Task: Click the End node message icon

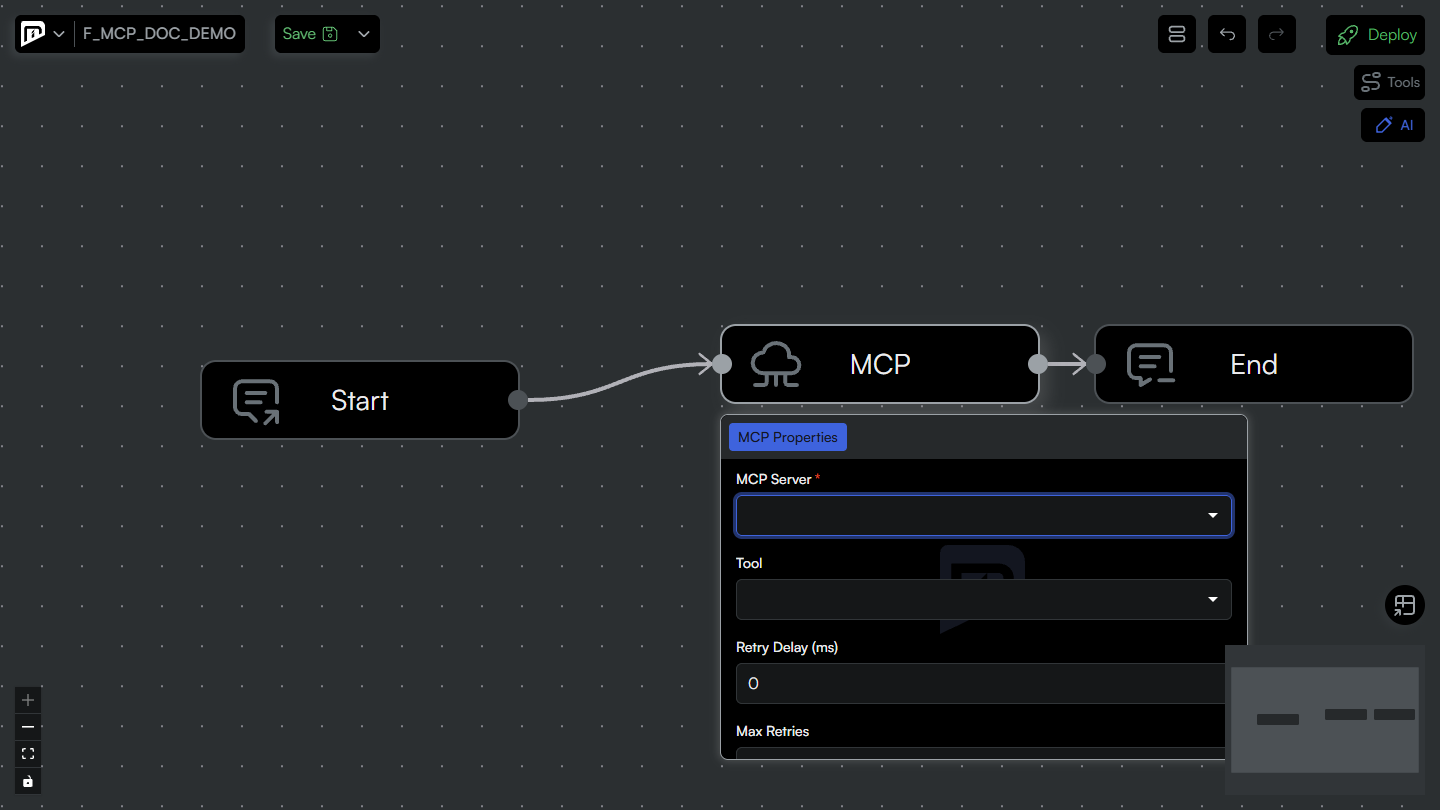Action: [1151, 365]
